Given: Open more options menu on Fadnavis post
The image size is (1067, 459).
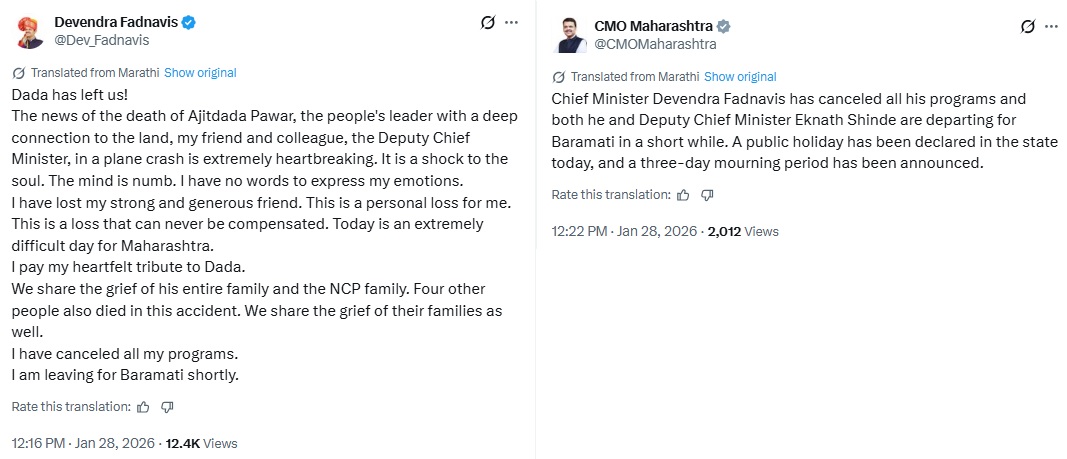Looking at the screenshot, I should [511, 22].
